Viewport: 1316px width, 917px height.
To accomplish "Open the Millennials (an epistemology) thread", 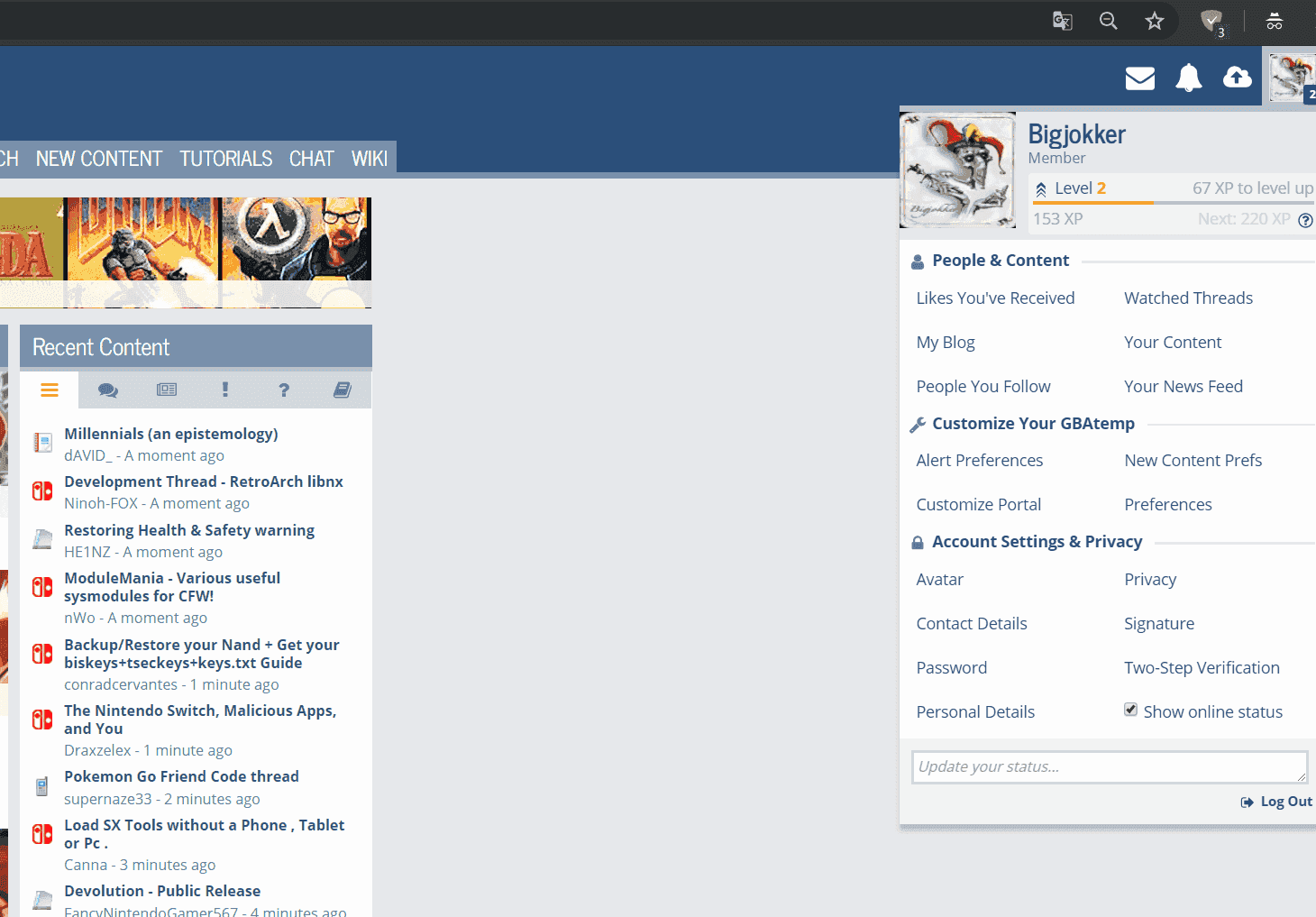I will coord(171,434).
